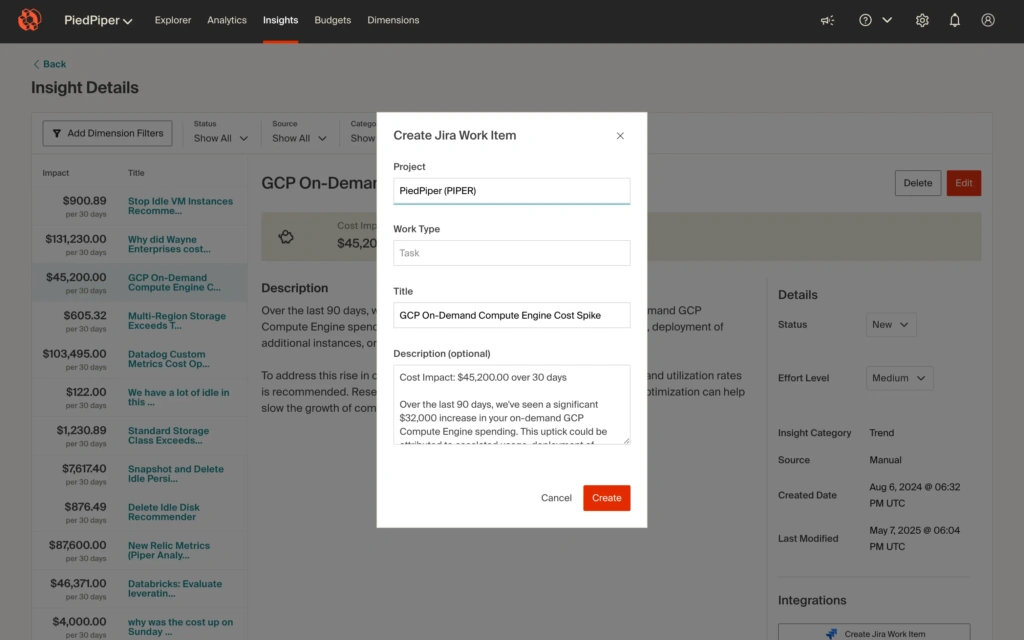Image resolution: width=1024 pixels, height=640 pixels.
Task: Open Stop Idle VM Instances insight
Action: (180, 206)
